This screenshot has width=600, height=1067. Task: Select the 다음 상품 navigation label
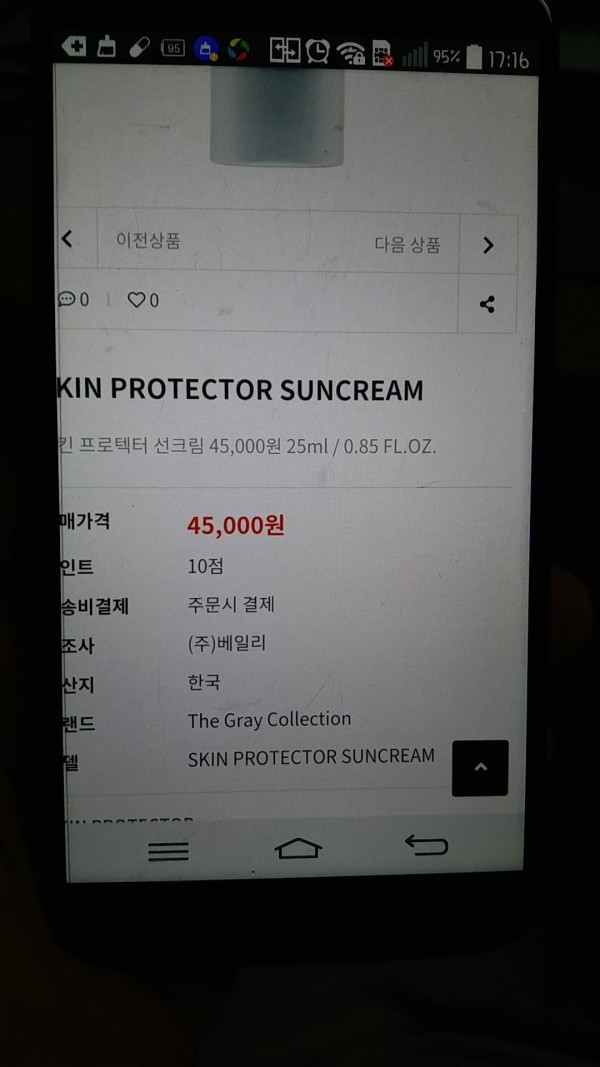tap(407, 244)
